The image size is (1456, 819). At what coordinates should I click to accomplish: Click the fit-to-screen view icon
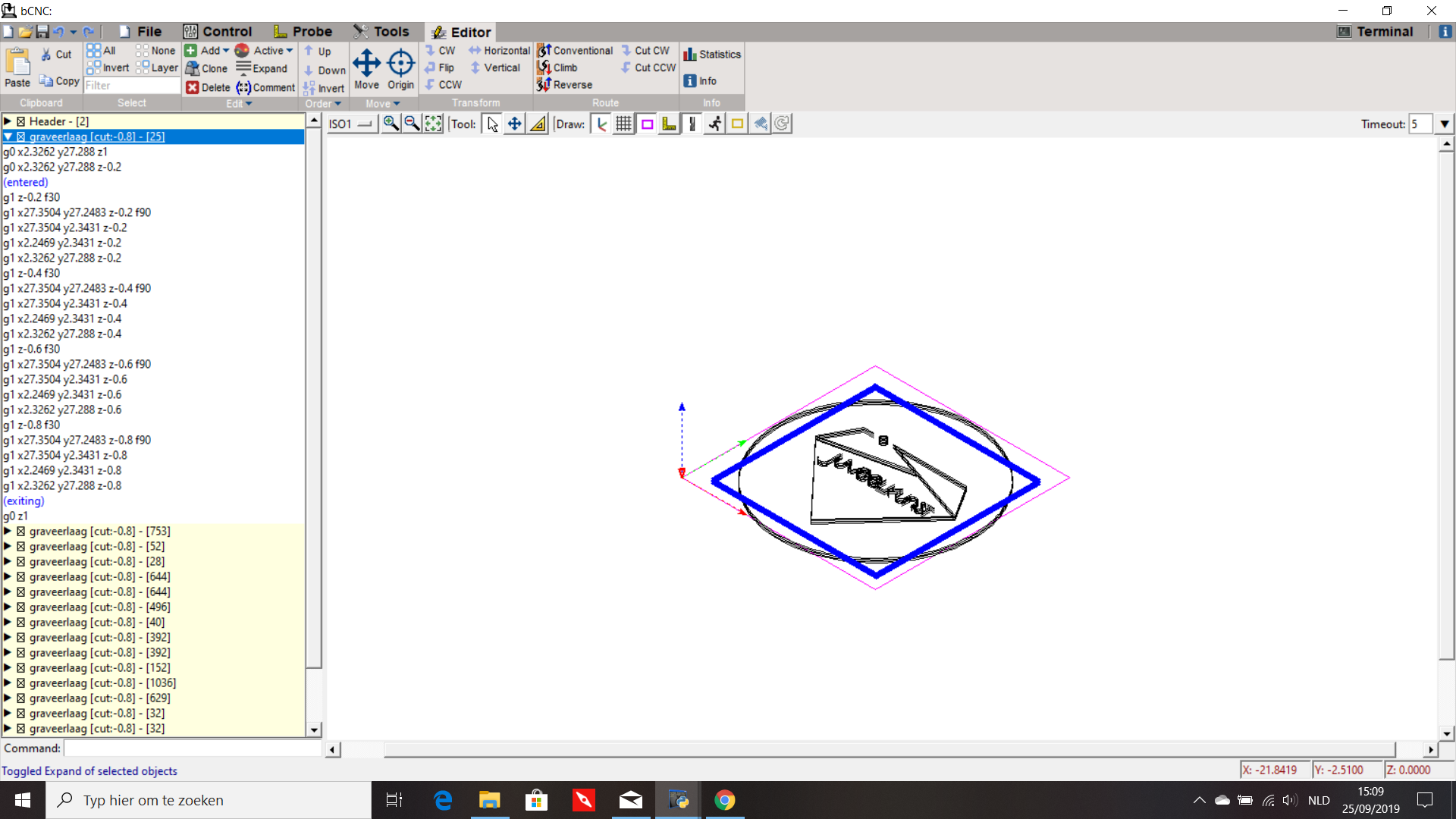[433, 124]
